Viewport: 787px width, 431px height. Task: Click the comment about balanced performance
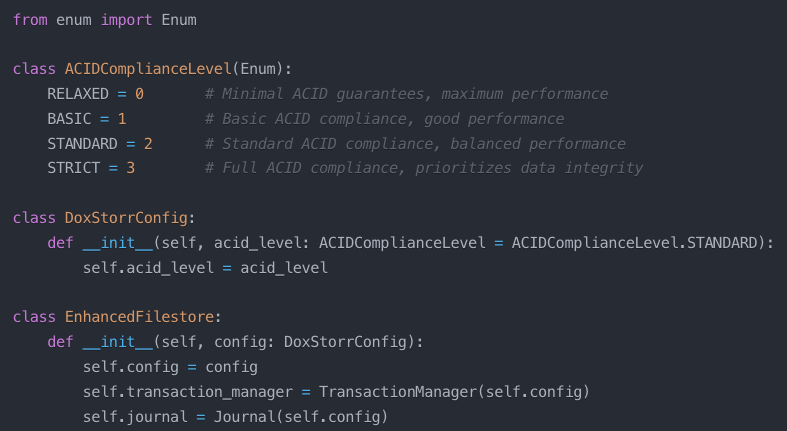click(x=415, y=144)
